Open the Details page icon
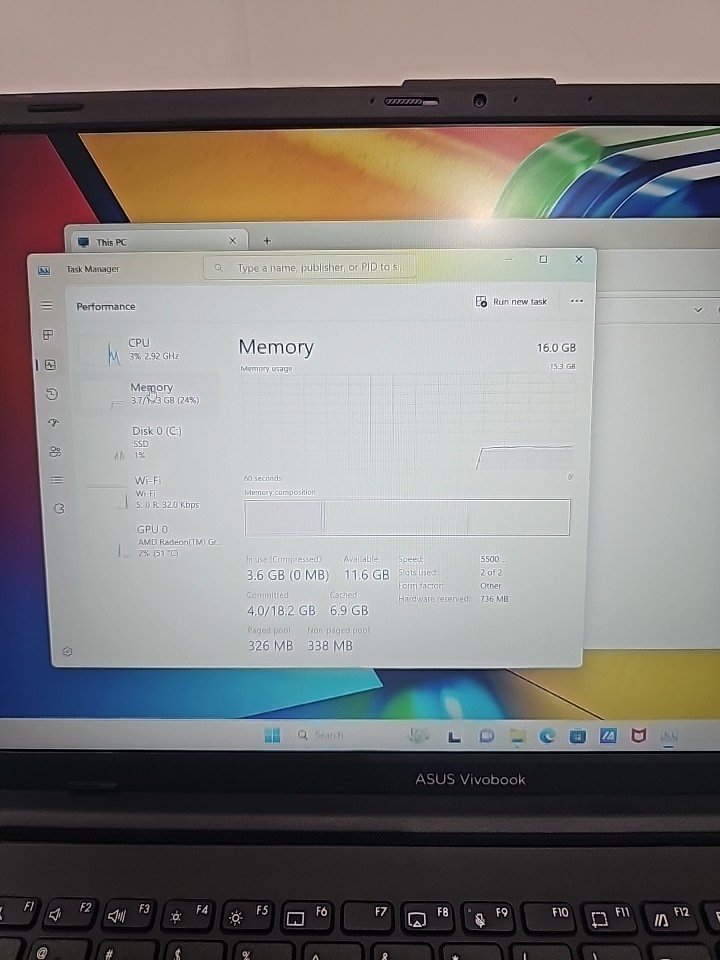This screenshot has height=960, width=720. coord(57,480)
